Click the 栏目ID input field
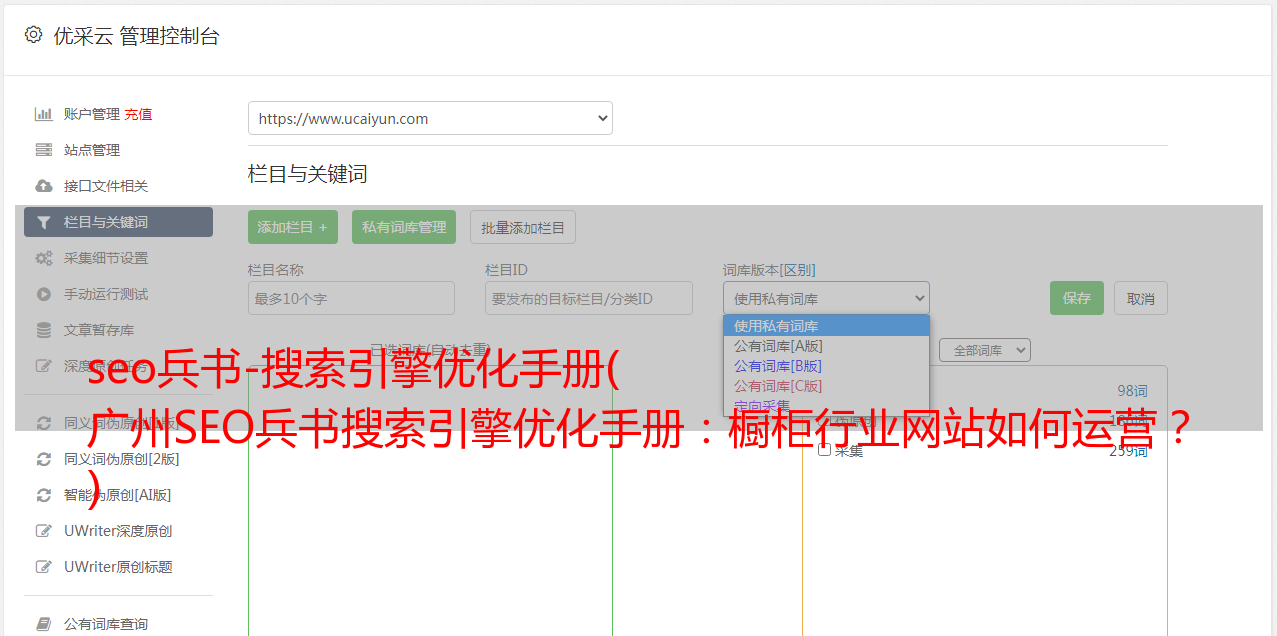The height and width of the screenshot is (636, 1277). click(589, 298)
